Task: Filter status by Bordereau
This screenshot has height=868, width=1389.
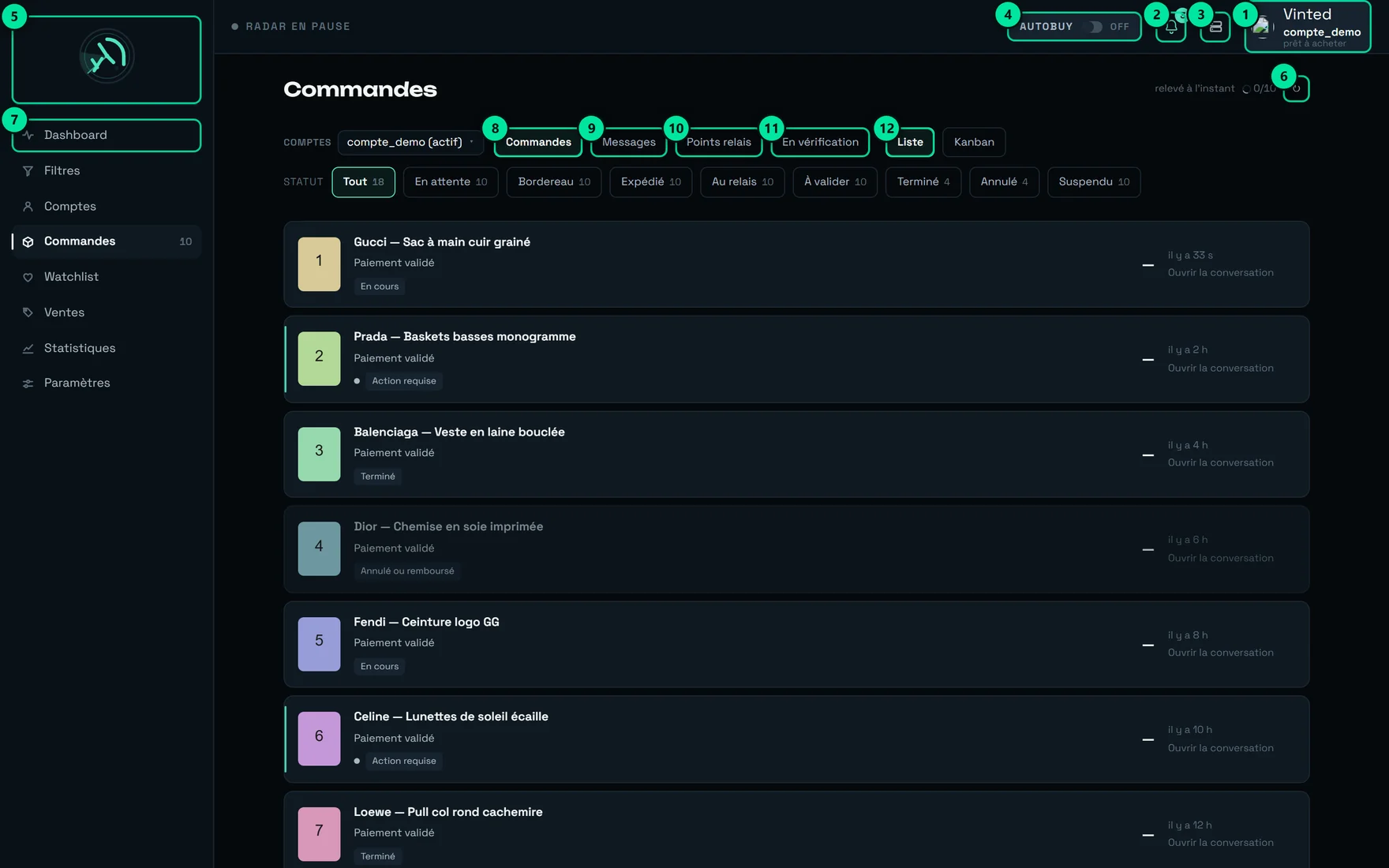Action: (x=554, y=182)
